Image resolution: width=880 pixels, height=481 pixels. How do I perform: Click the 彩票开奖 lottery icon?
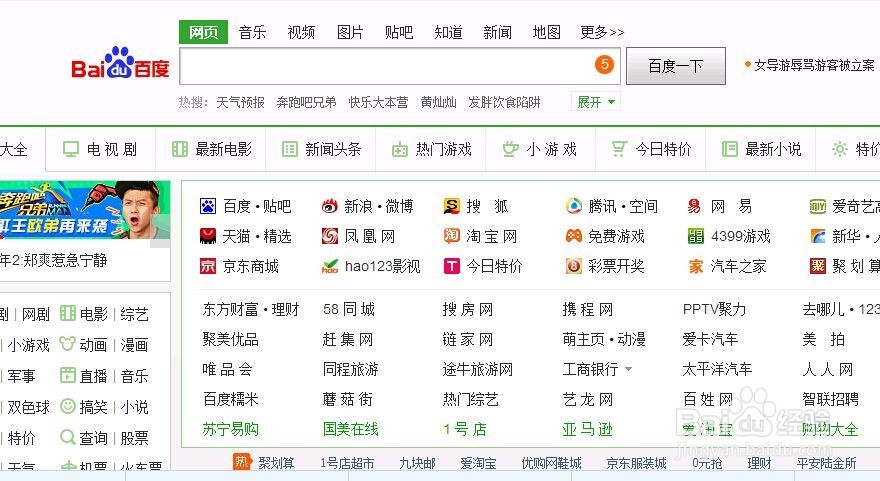coord(574,266)
